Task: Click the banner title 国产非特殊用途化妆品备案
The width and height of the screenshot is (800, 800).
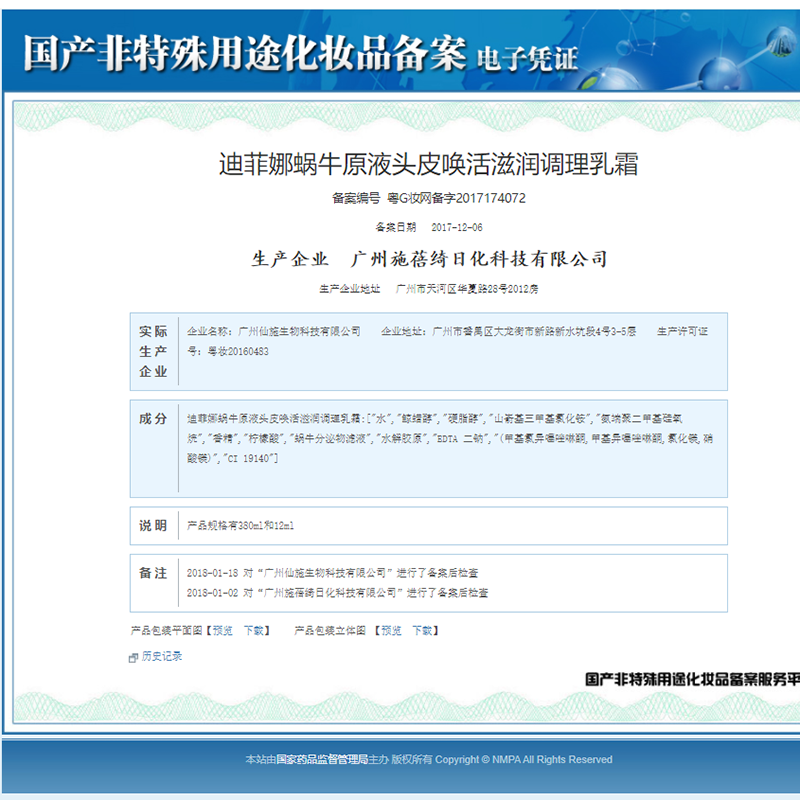Action: (x=244, y=53)
